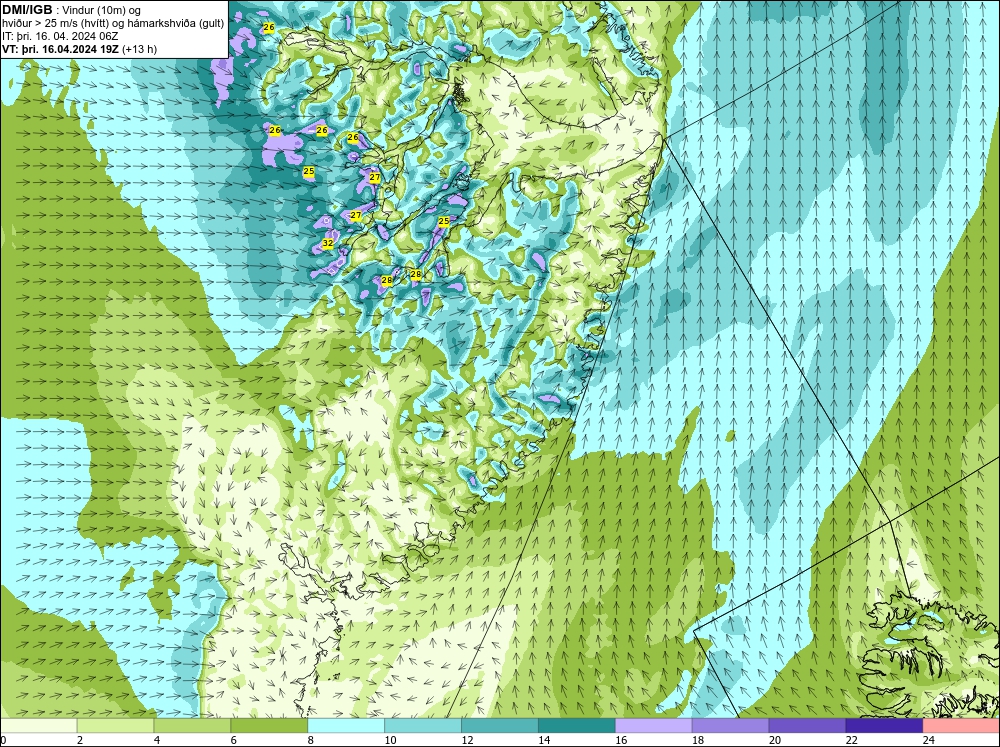Click the 'Vindur (10m) og' header text

[103, 10]
